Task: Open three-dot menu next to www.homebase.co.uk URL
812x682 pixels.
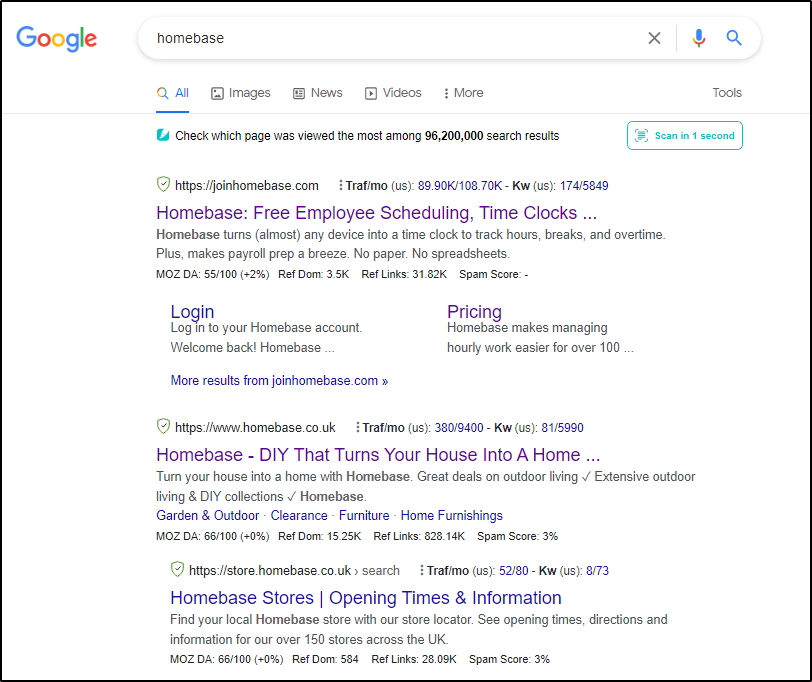Action: pyautogui.click(x=357, y=427)
